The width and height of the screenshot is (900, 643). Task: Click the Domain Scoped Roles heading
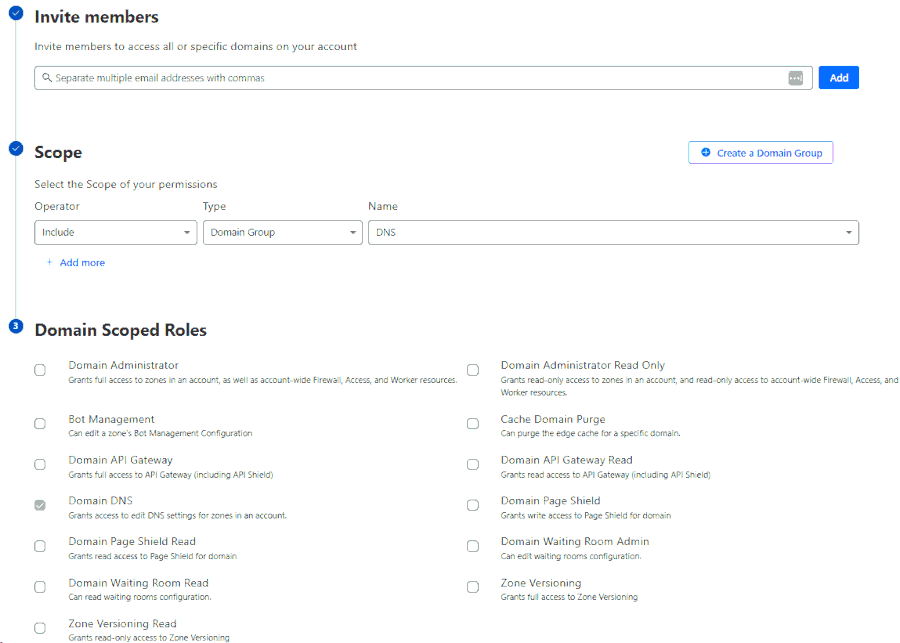click(x=121, y=330)
